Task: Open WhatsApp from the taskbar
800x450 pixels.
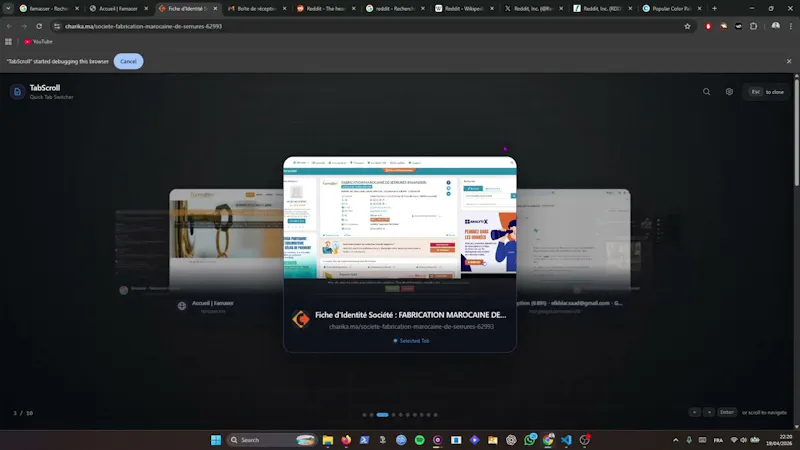Action: [530, 440]
